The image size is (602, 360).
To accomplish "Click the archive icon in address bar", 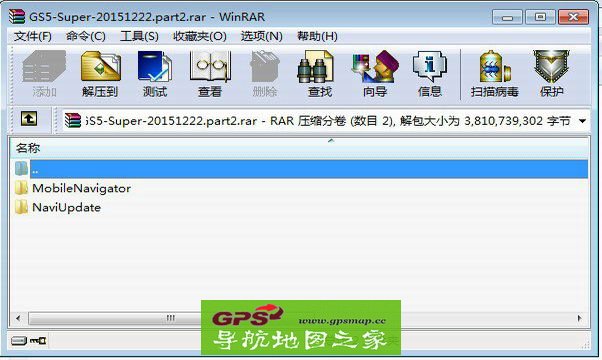I will pos(73,120).
